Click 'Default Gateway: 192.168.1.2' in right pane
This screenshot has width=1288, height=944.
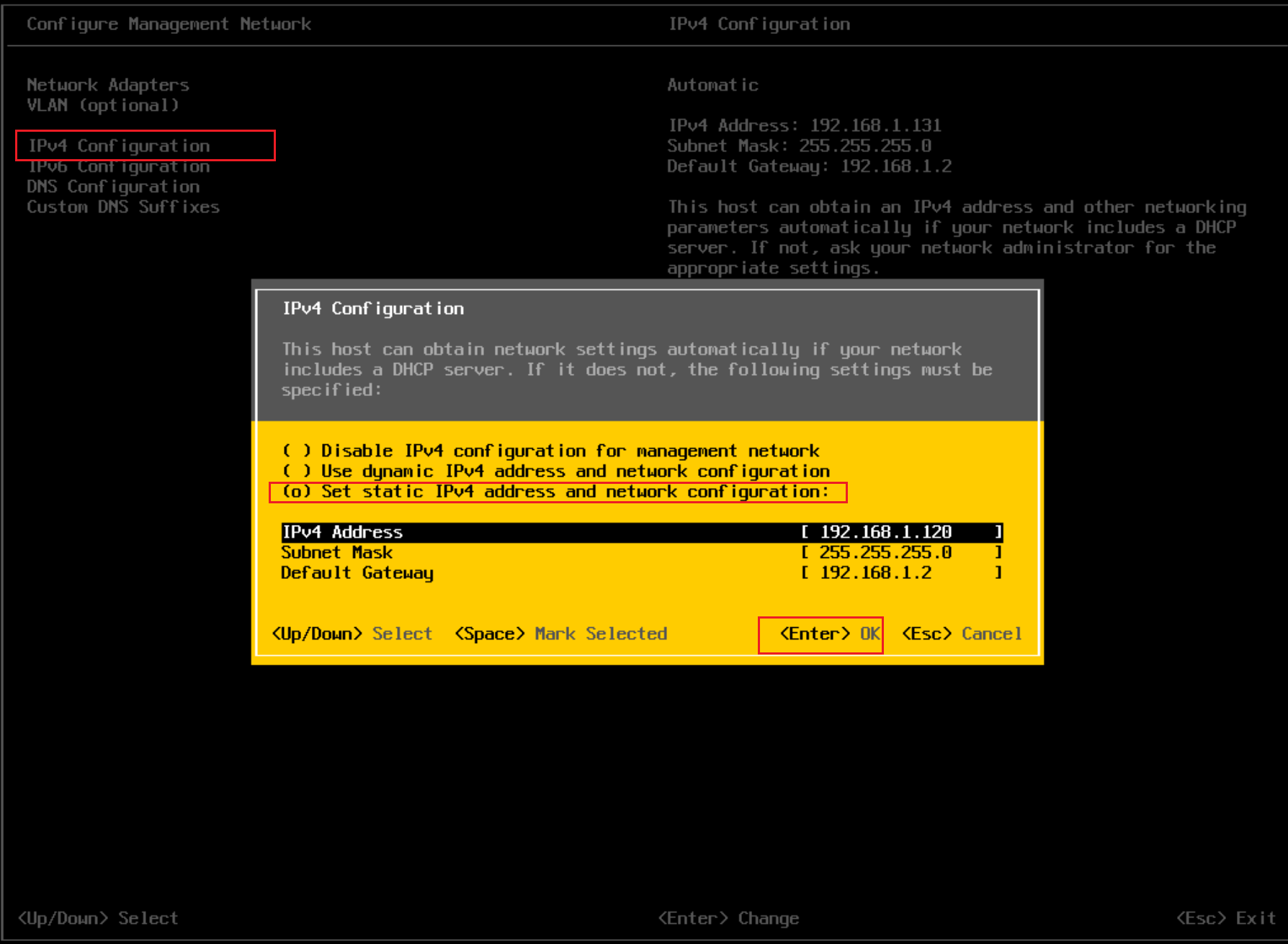coord(810,166)
